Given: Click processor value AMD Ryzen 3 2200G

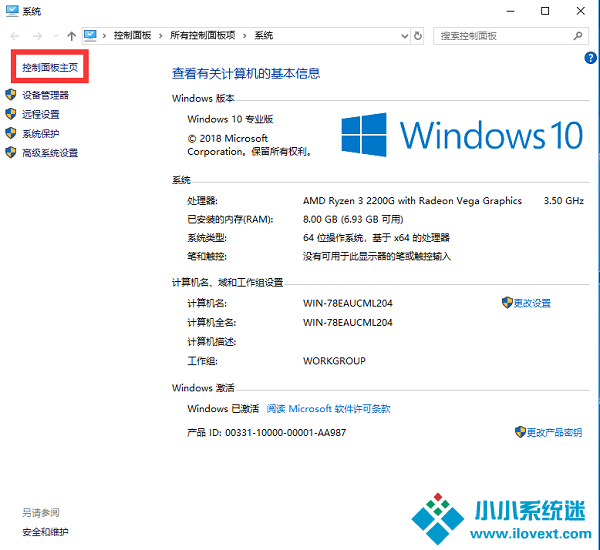Looking at the screenshot, I should [412, 201].
